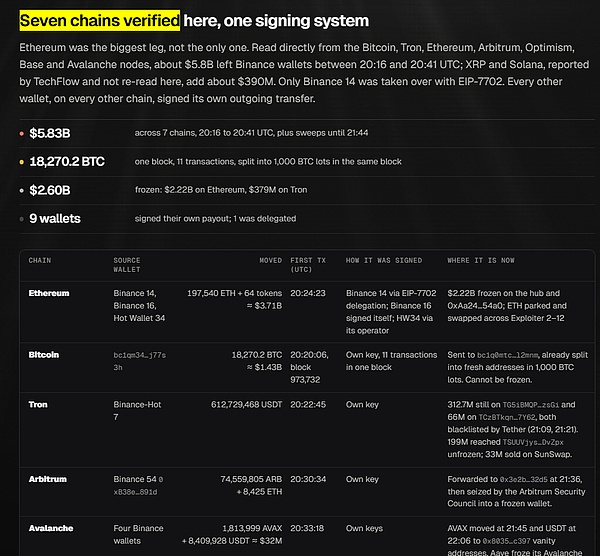Click 'signed their own payout; 1 was delegated'
The width and height of the screenshot is (600, 556).
(x=215, y=218)
